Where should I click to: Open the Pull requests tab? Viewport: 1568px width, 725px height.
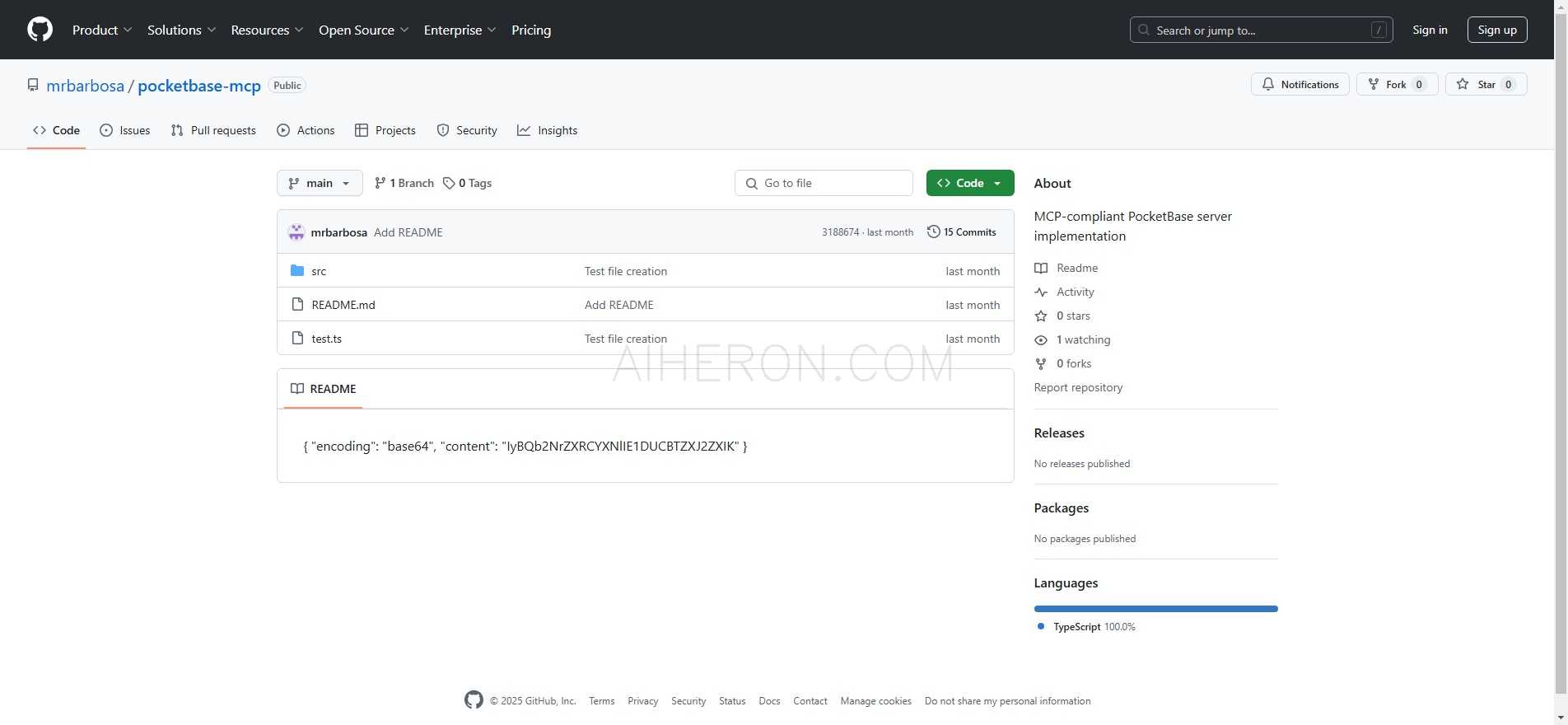tap(213, 130)
